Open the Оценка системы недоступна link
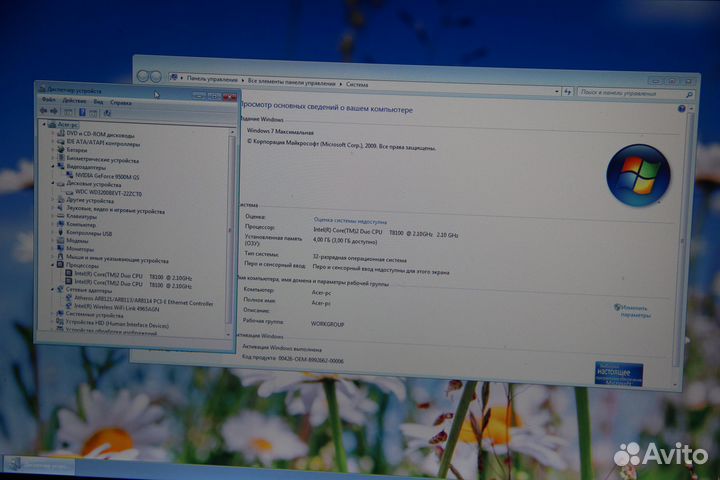The height and width of the screenshot is (480, 720). click(x=350, y=221)
